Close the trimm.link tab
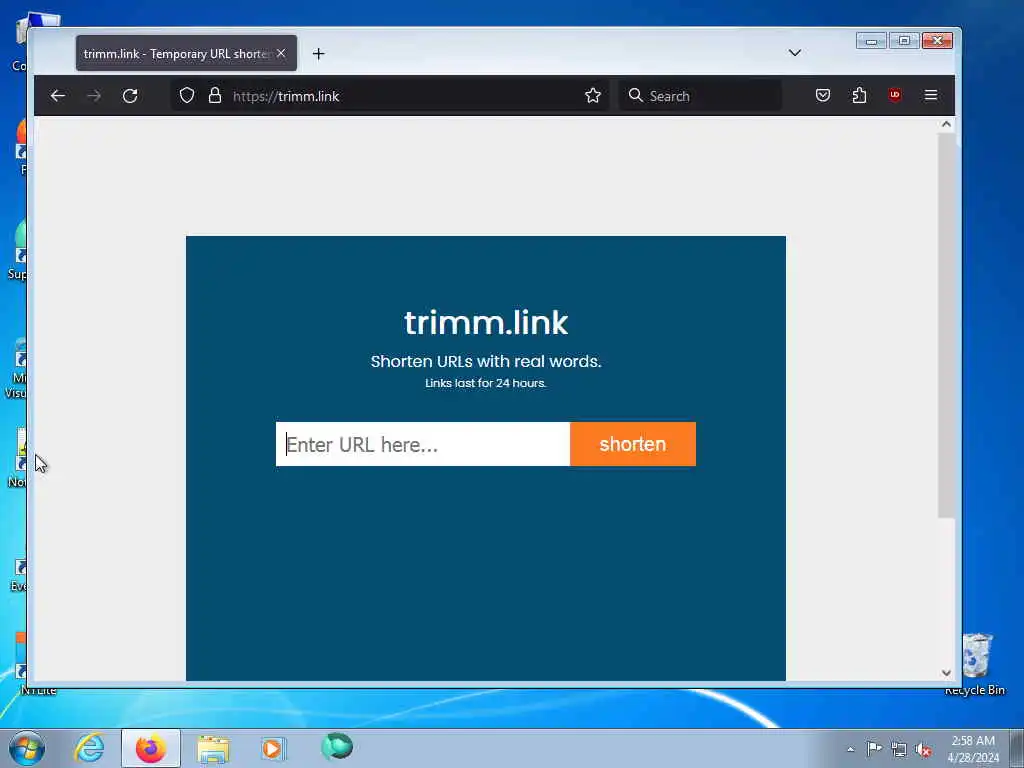1024x768 pixels. pyautogui.click(x=281, y=54)
